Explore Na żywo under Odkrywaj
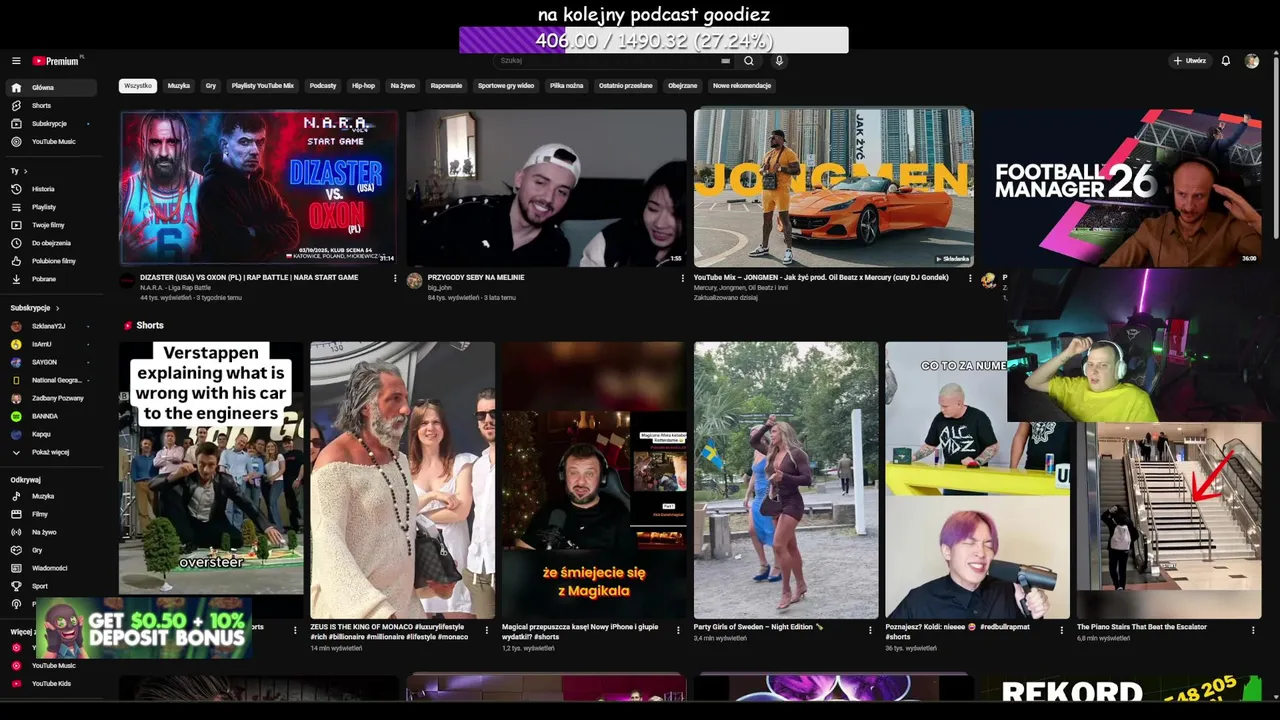 50,532
